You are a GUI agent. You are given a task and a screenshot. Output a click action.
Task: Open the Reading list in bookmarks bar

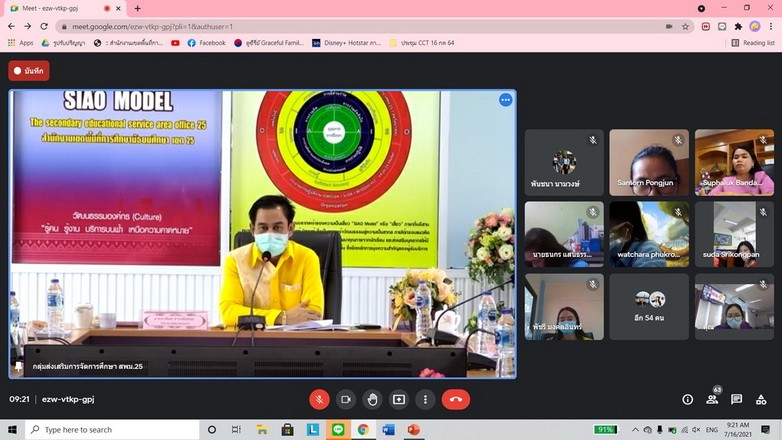753,43
